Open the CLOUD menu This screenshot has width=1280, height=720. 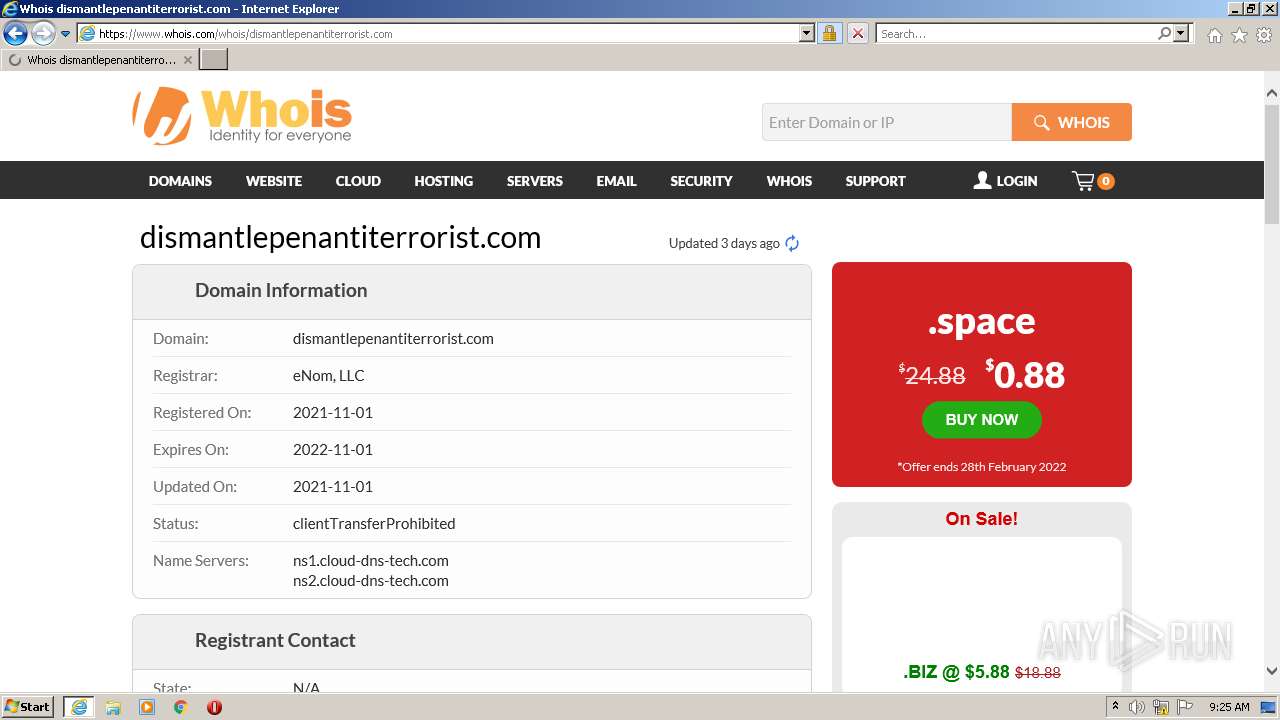point(358,181)
